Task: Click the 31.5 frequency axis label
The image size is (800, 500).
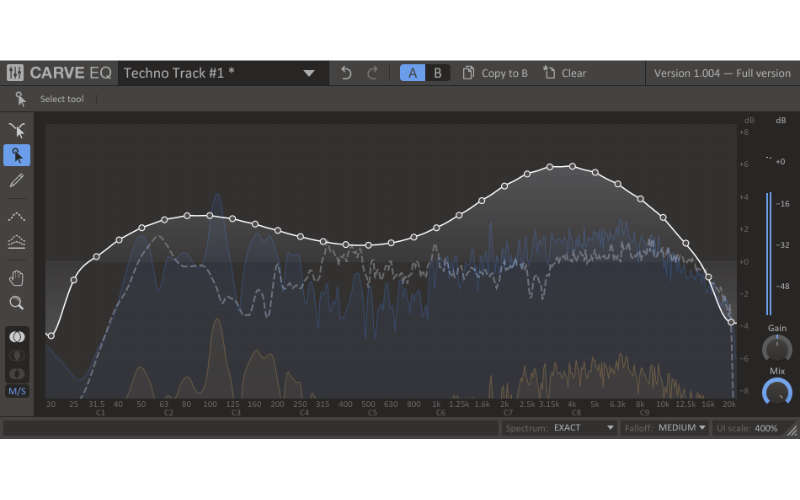Action: pos(96,404)
